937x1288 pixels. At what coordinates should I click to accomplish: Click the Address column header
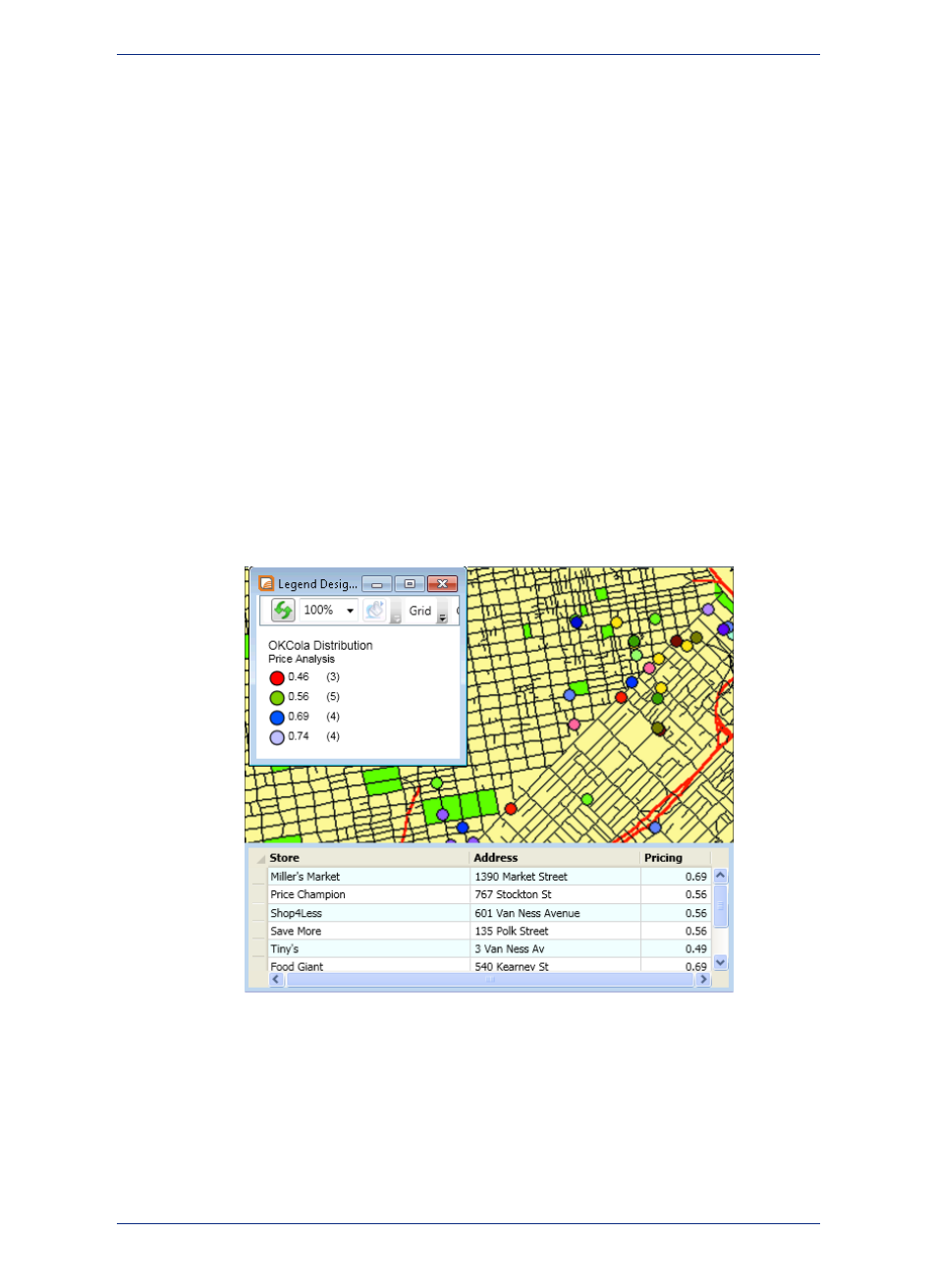click(x=556, y=858)
